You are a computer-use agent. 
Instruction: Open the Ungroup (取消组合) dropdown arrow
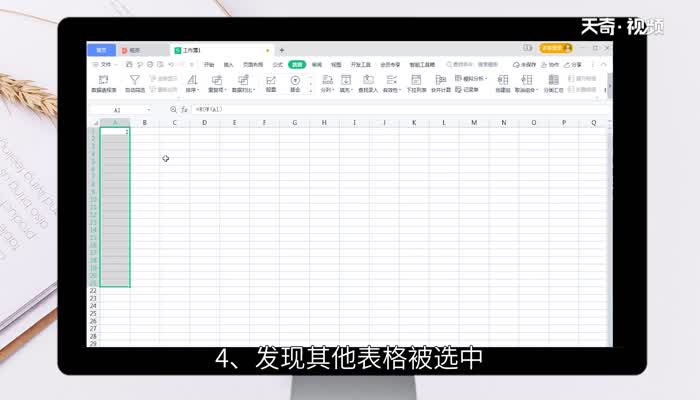537,90
